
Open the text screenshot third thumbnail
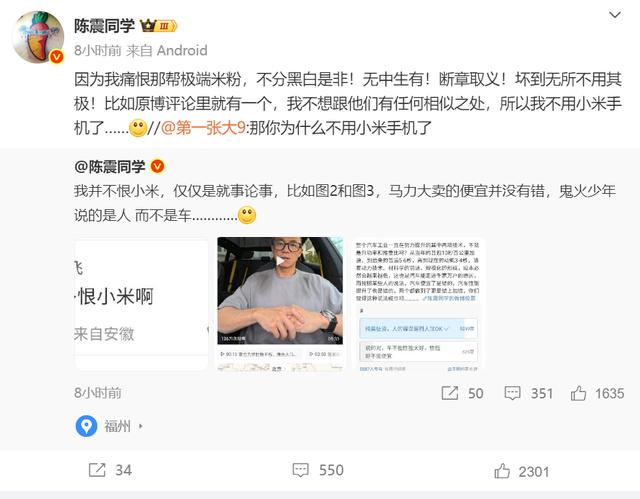click(419, 304)
